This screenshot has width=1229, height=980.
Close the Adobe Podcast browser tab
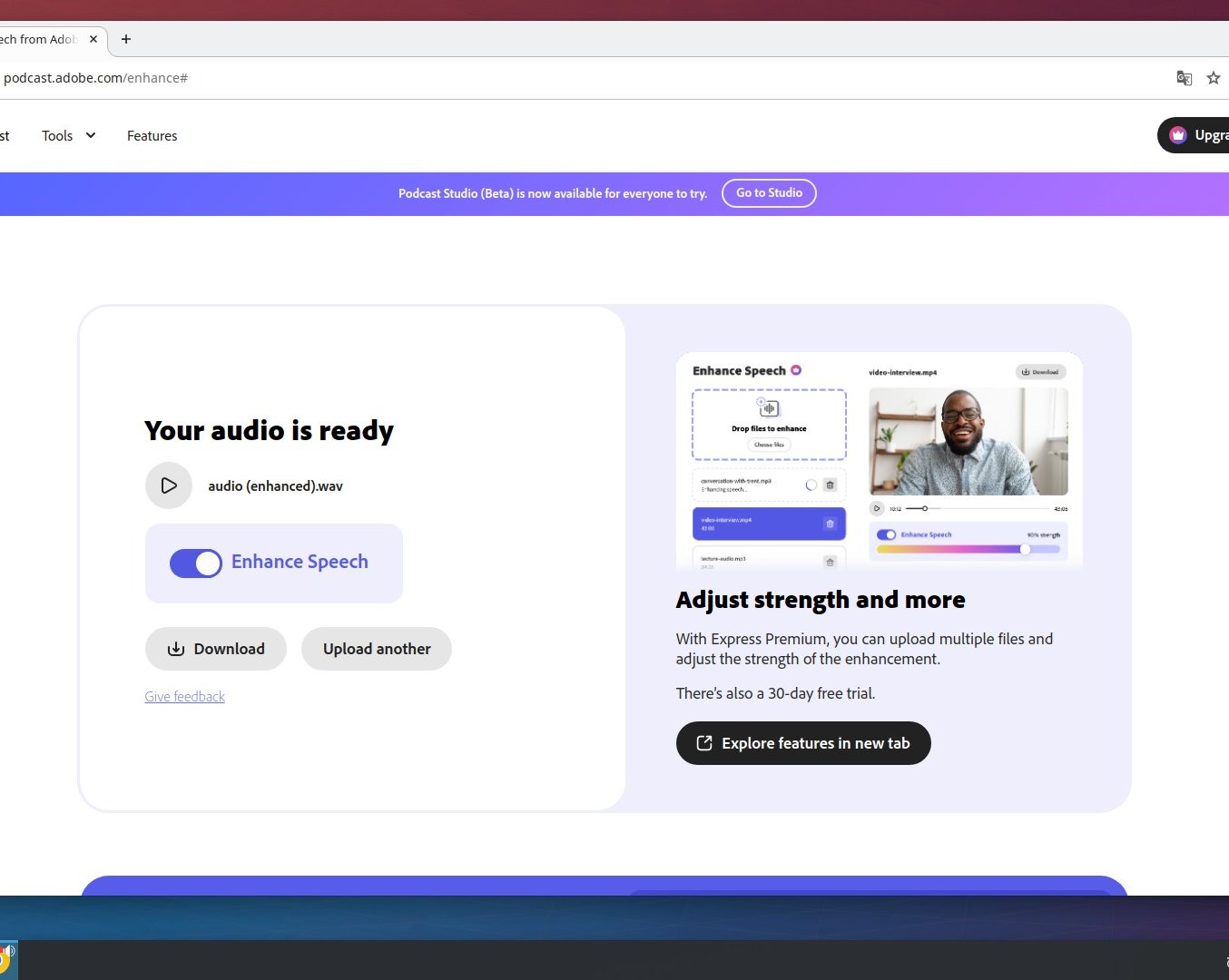(x=93, y=39)
